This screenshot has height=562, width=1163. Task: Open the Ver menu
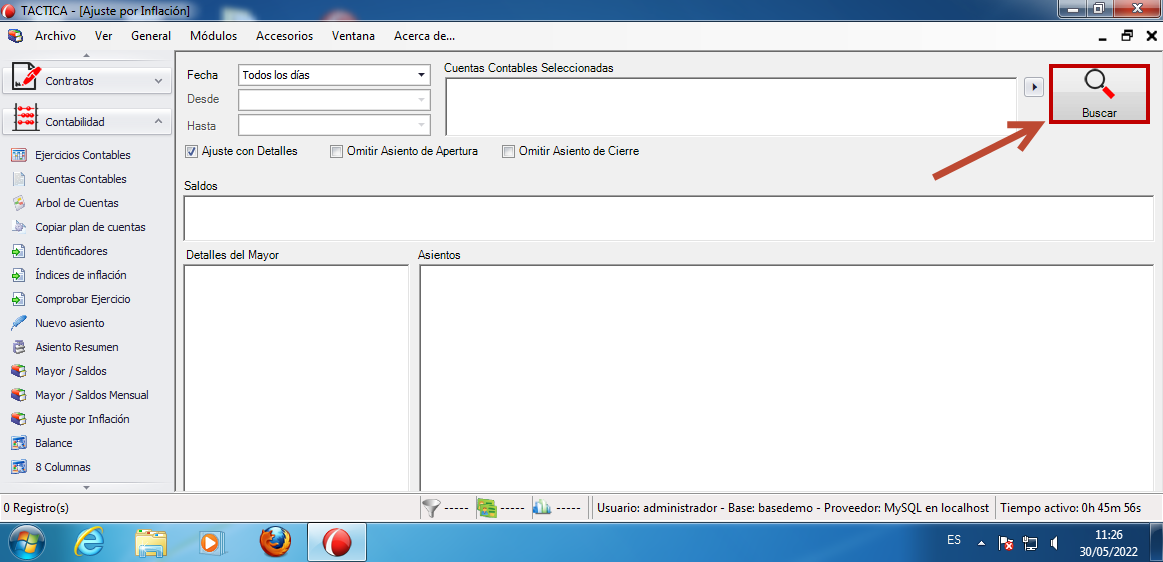[x=103, y=36]
